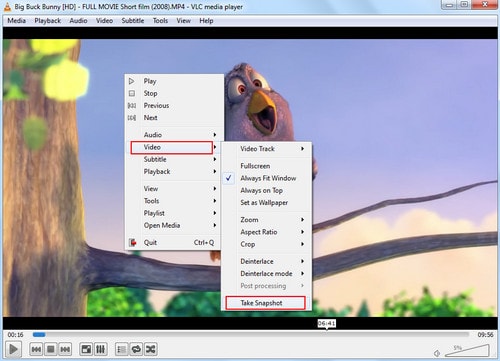Expand the Video submenu in context menu
The image size is (500, 361).
tap(174, 147)
